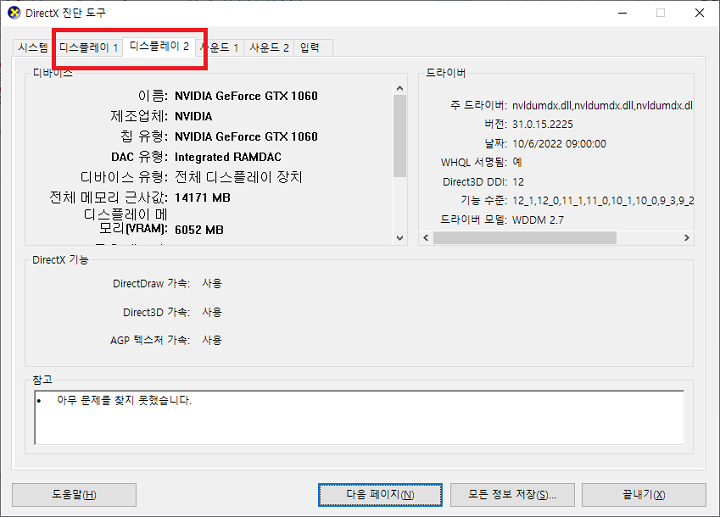Switch to the 사운드 1 tab
Image resolution: width=720 pixels, height=517 pixels.
219,47
